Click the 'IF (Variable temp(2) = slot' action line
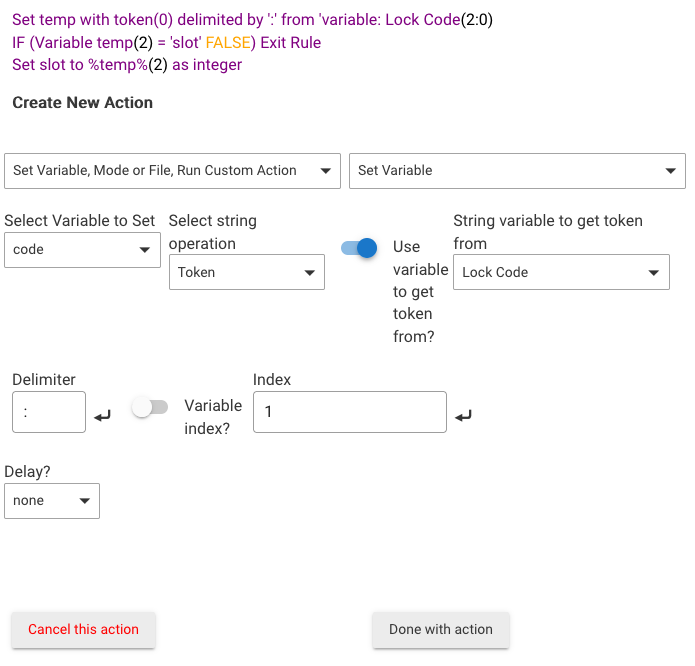This screenshot has width=695, height=666. click(x=166, y=43)
